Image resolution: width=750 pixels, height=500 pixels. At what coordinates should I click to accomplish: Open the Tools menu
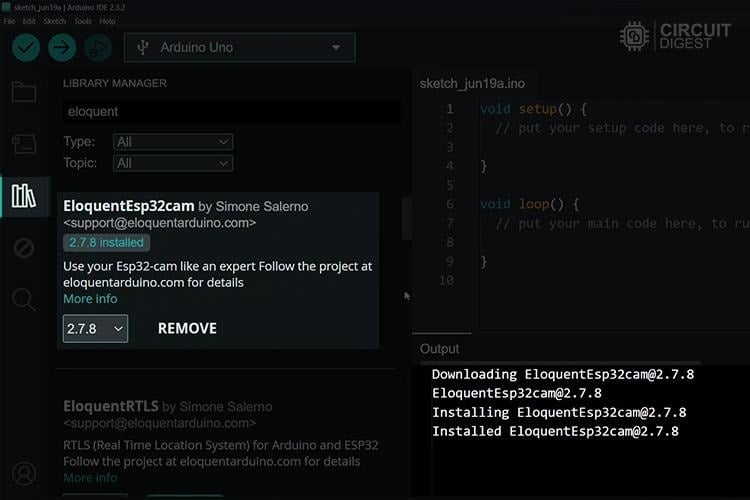[82, 21]
